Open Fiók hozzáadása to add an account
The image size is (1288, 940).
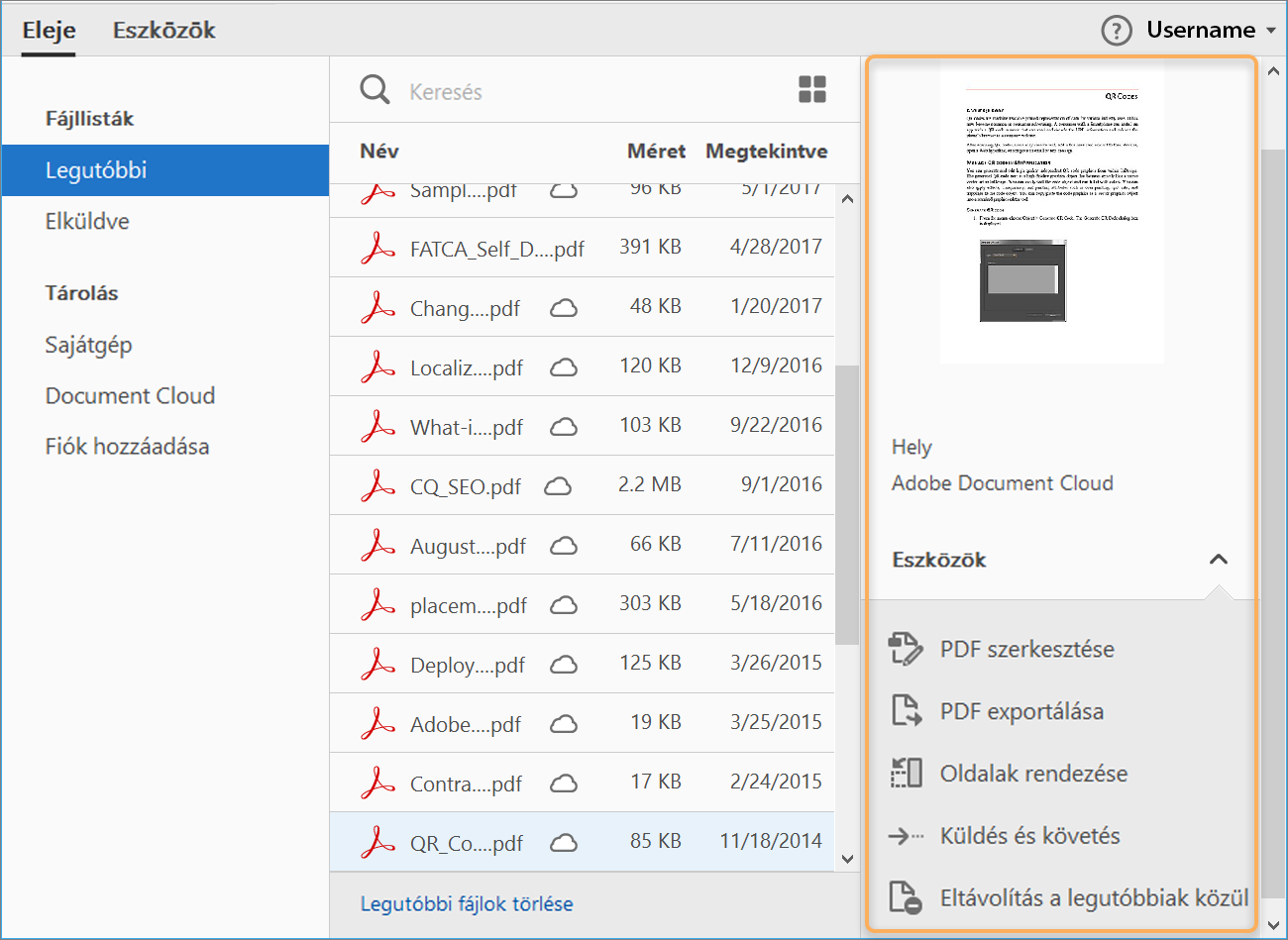(x=127, y=447)
